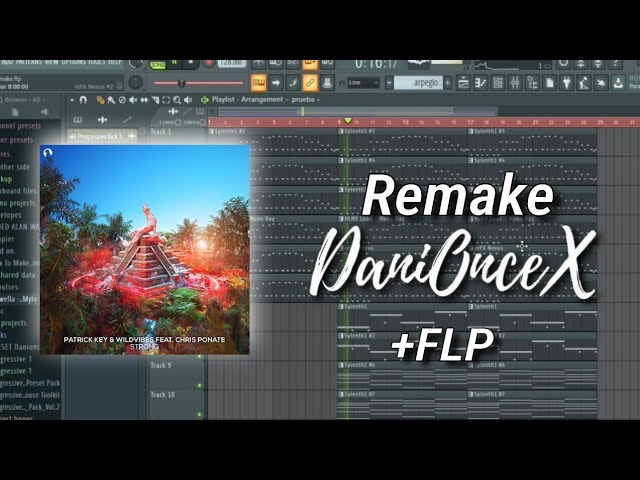Image resolution: width=640 pixels, height=480 pixels.
Task: Select the slice tool in Playlist toolbar
Action: [155, 100]
